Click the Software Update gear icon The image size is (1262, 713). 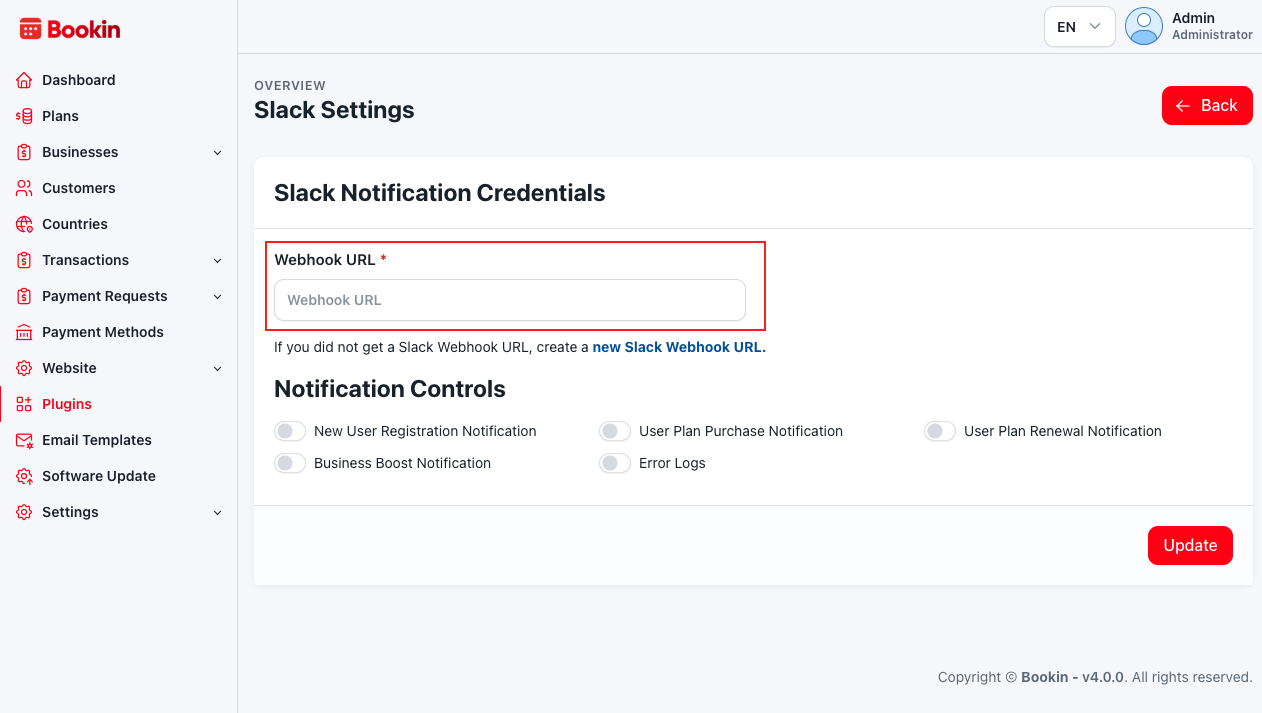point(24,476)
